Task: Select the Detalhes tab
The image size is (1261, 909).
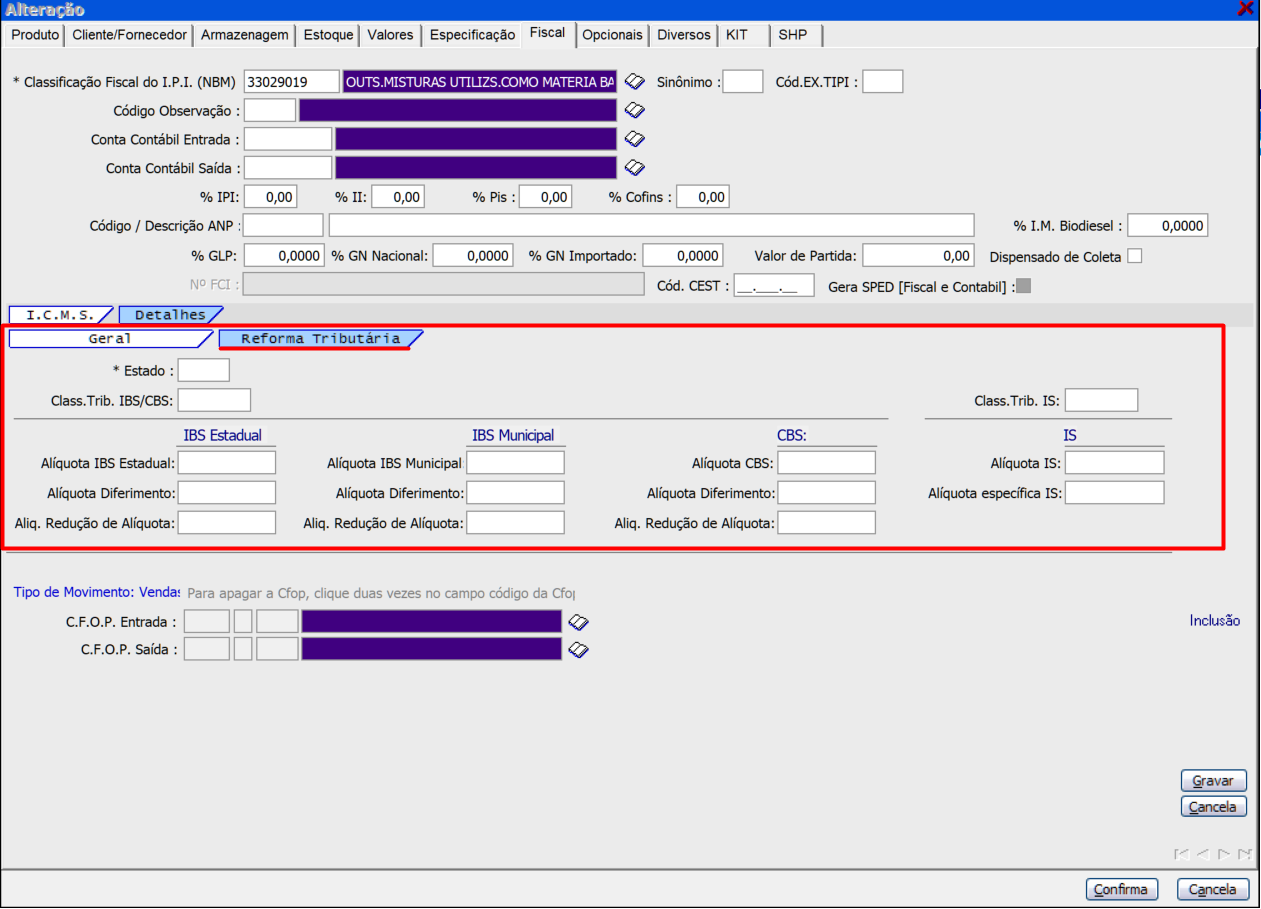Action: tap(170, 315)
